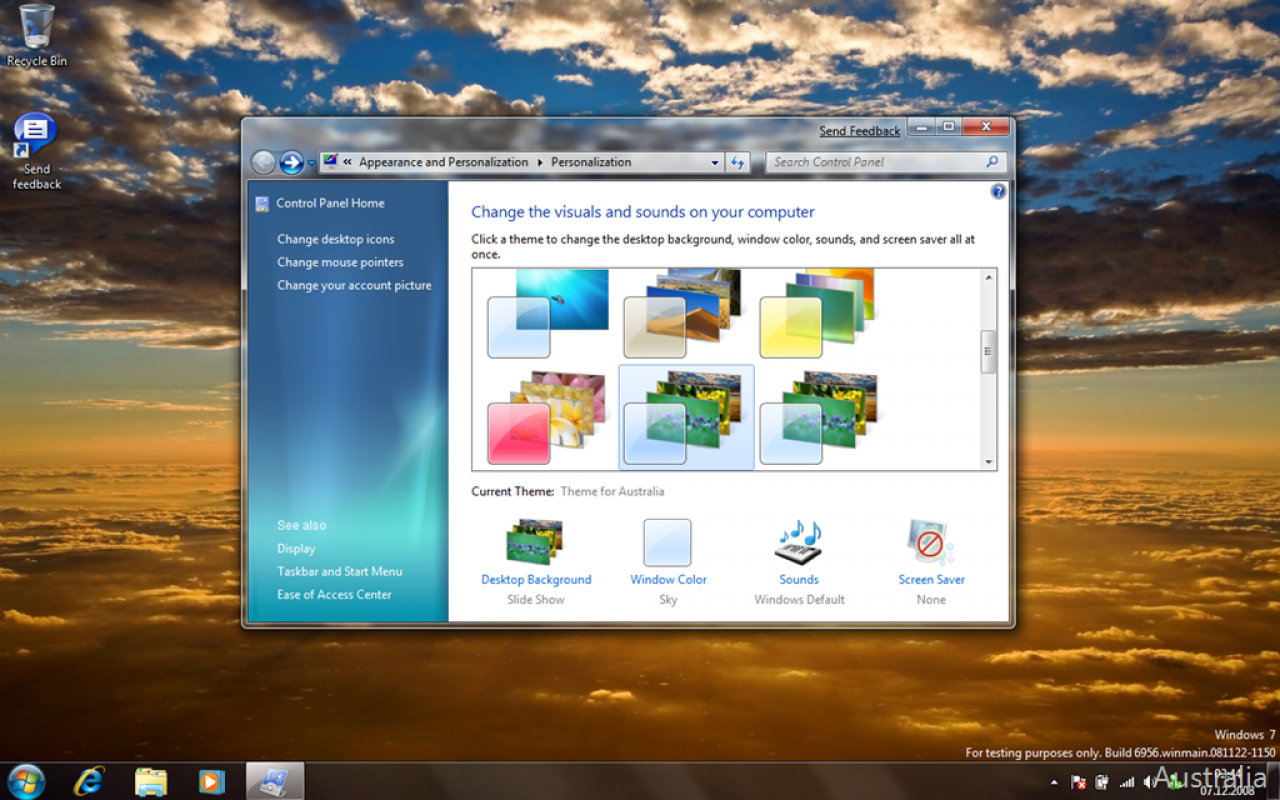Select the pink flower theme
1280x800 pixels.
[547, 418]
